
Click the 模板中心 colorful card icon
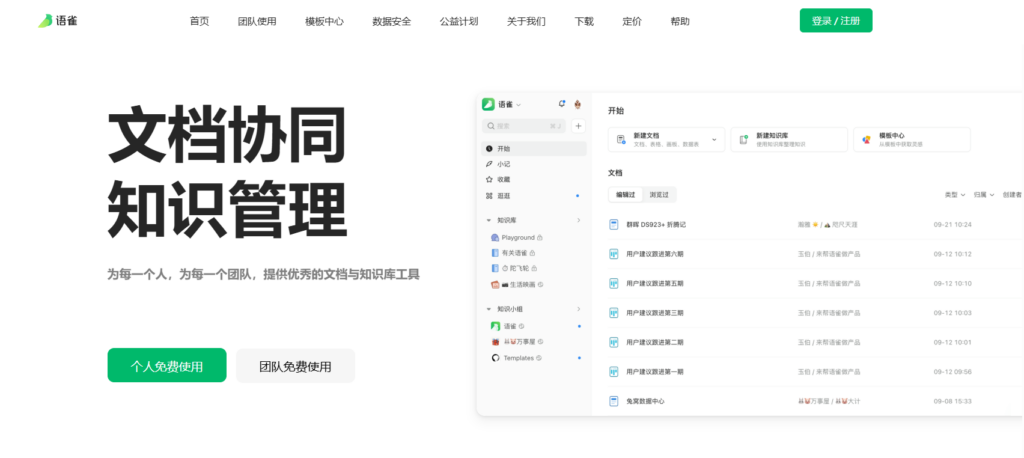tap(866, 140)
